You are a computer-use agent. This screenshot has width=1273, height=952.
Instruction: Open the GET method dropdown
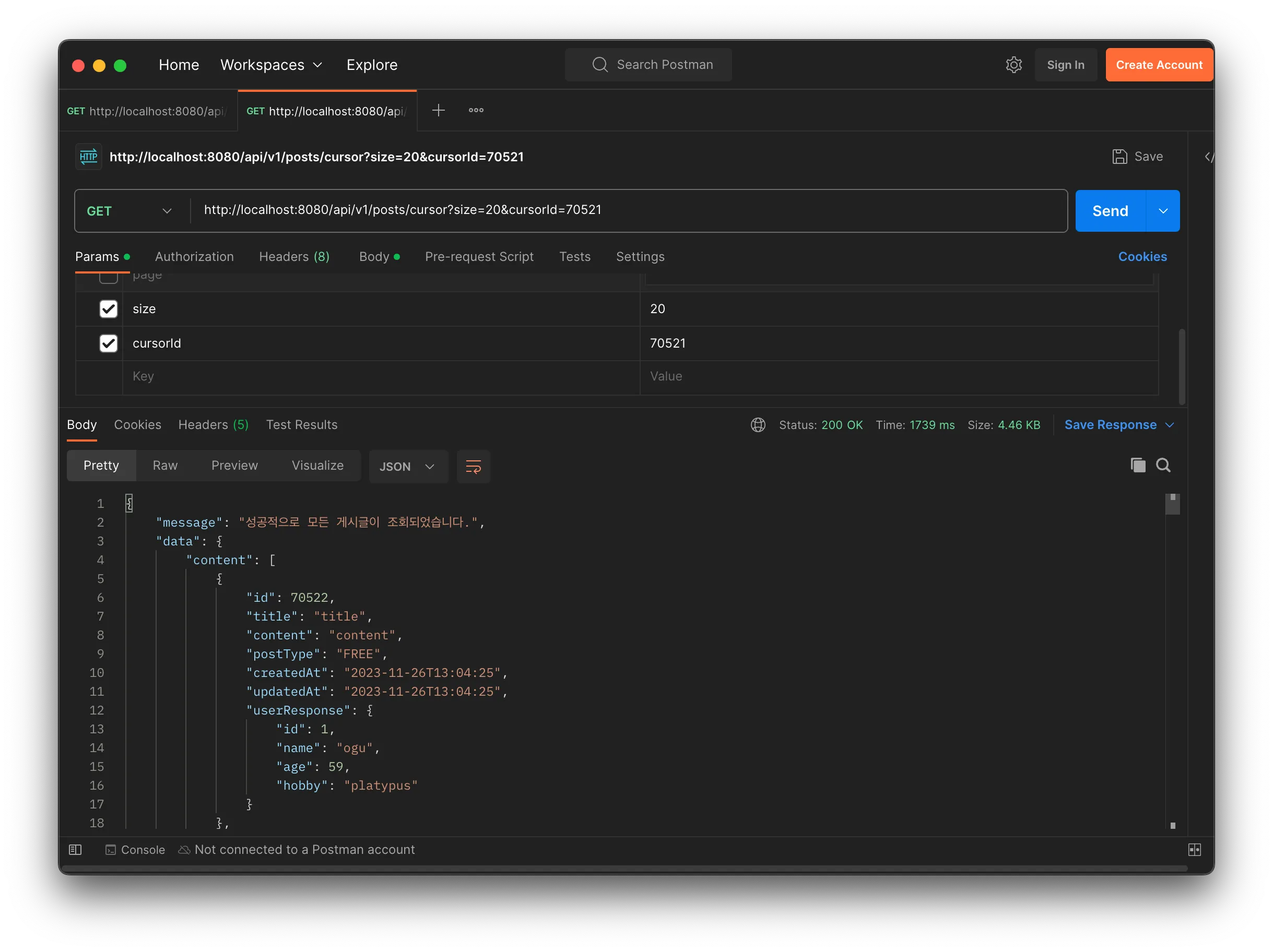point(129,211)
